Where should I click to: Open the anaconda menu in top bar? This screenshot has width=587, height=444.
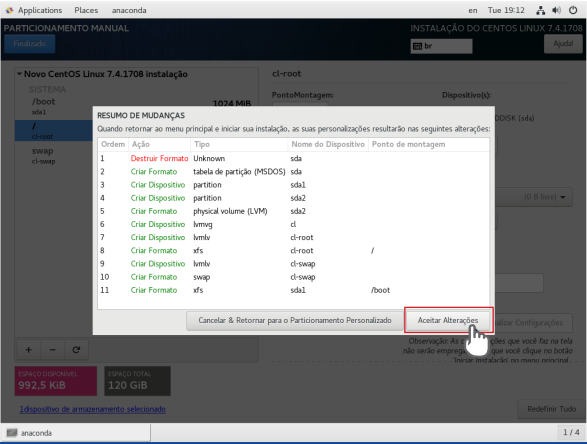(129, 10)
